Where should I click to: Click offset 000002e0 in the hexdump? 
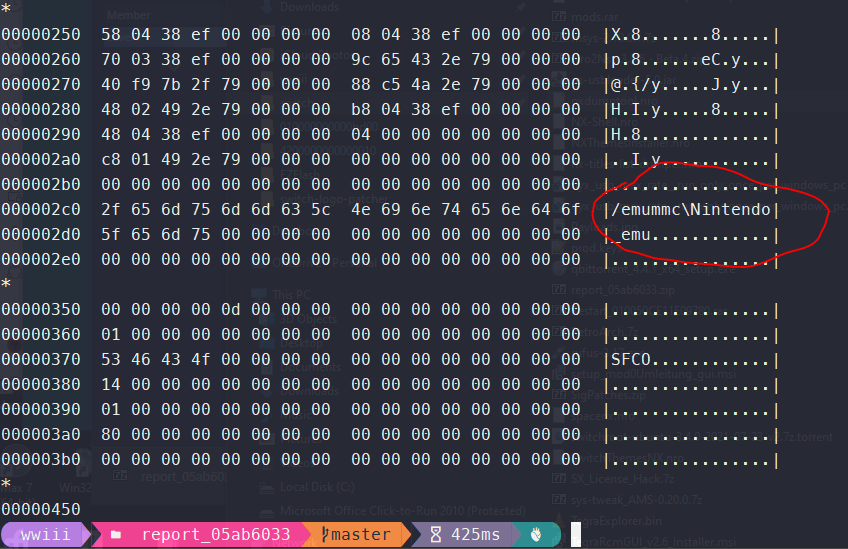41,259
